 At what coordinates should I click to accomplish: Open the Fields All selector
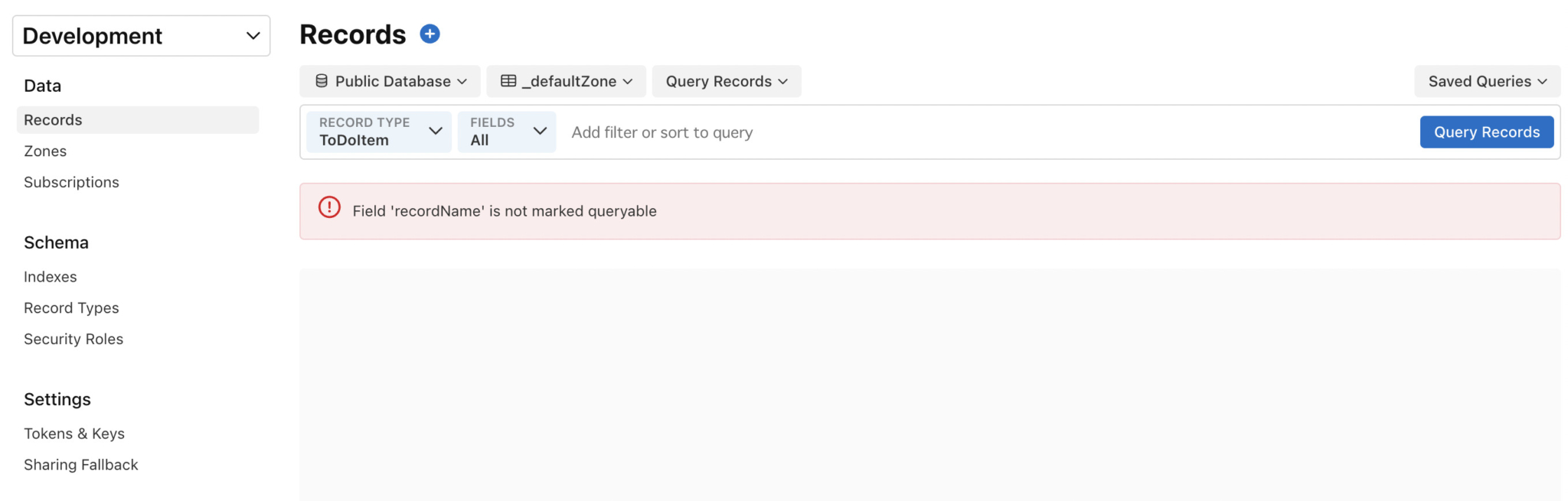(507, 132)
